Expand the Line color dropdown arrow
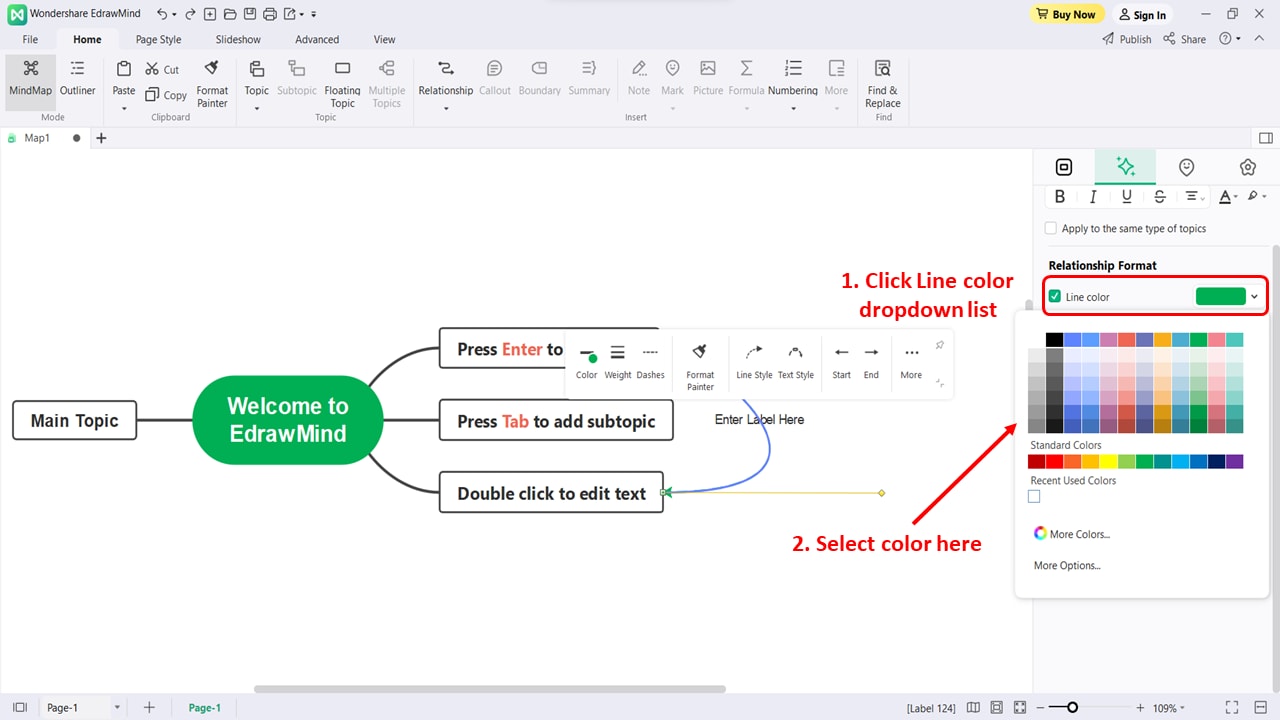1280x720 pixels. click(x=1254, y=296)
